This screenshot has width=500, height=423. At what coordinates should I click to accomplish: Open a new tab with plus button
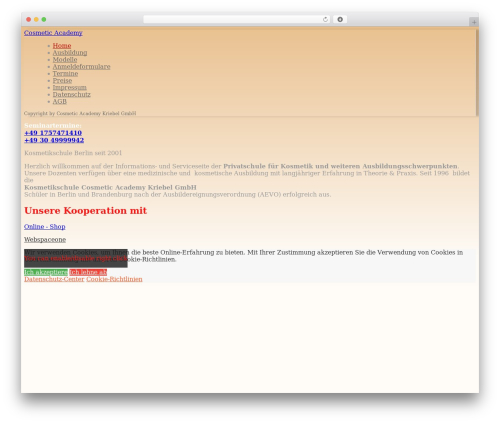click(x=474, y=22)
